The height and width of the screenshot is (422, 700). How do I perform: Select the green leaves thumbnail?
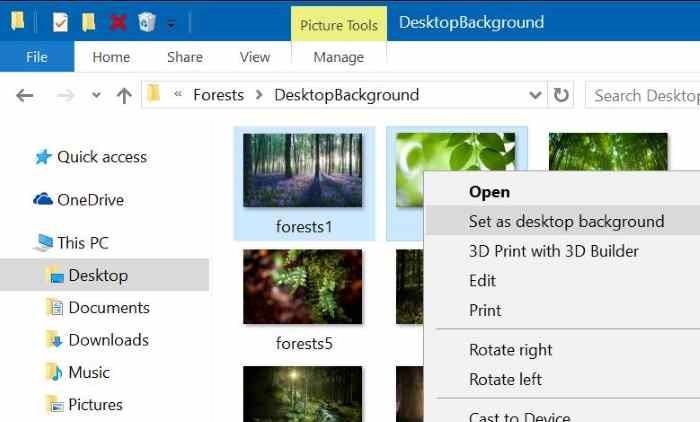coord(454,152)
